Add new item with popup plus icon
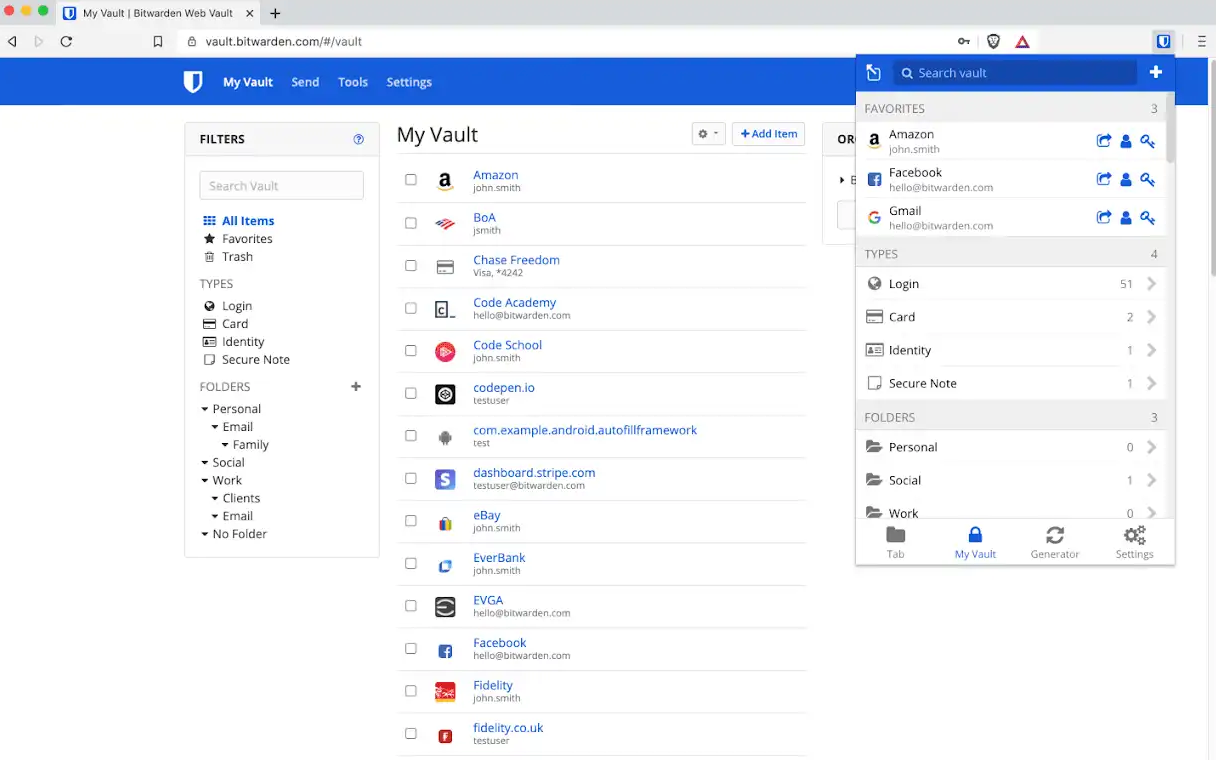 (1155, 72)
